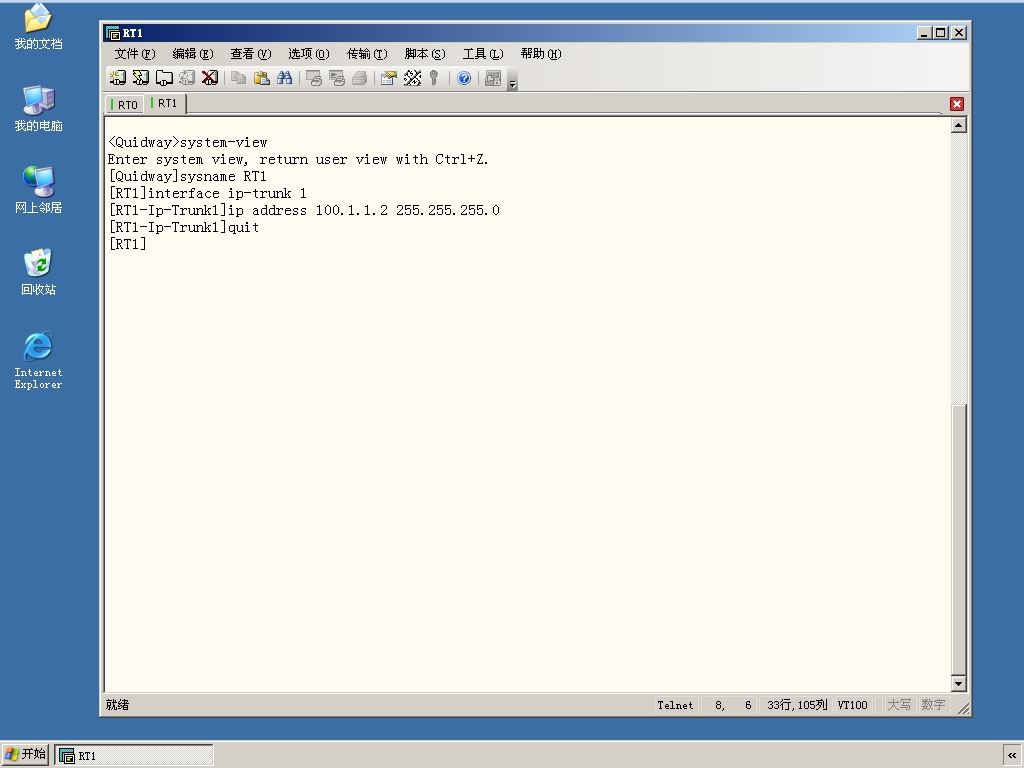1024x768 pixels.
Task: Click the keymap editor icon
Action: pos(412,78)
